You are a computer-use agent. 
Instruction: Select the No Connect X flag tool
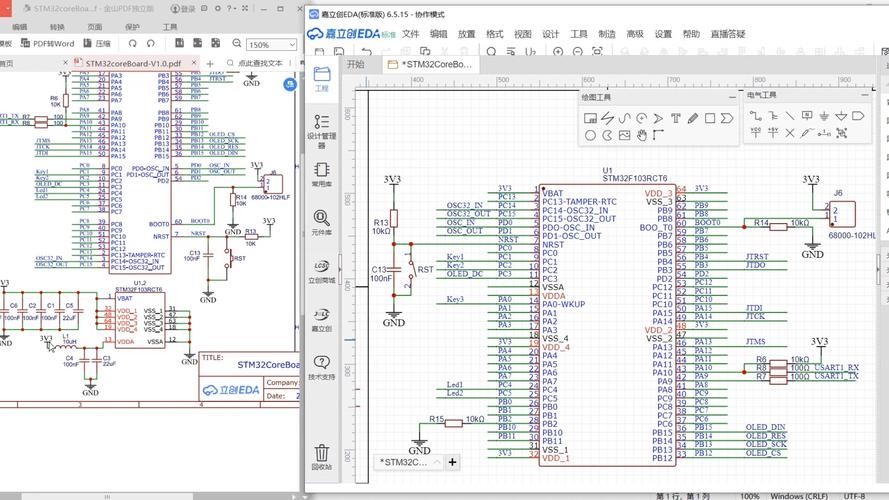(790, 133)
